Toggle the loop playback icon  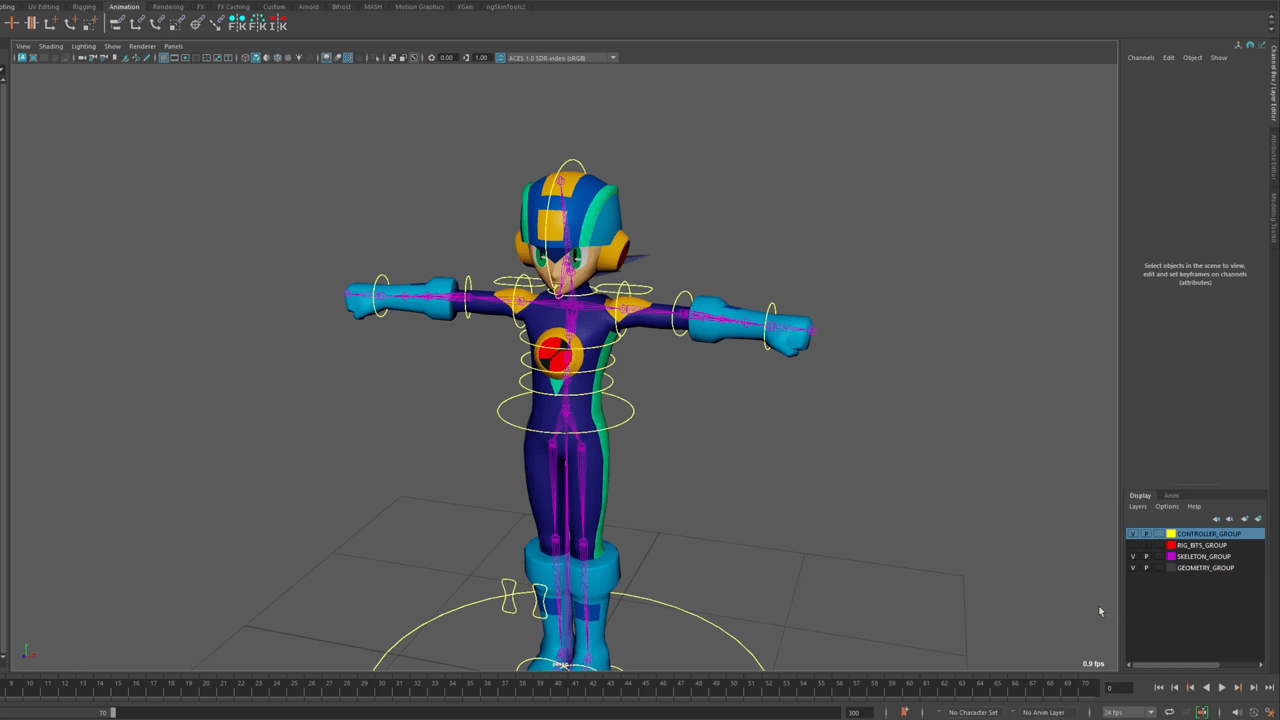(x=1169, y=712)
